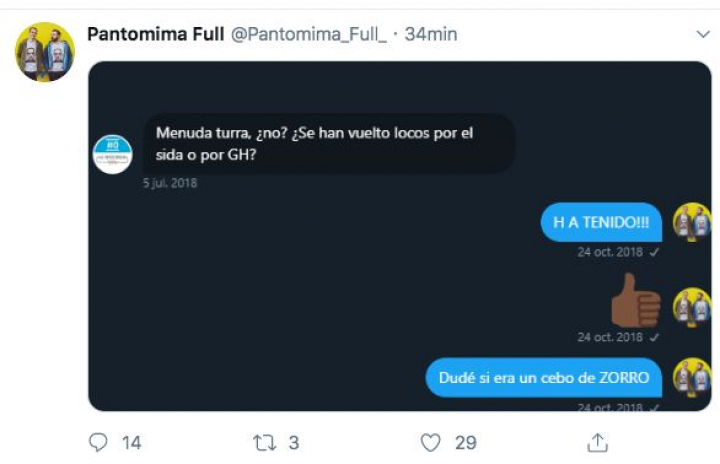Click the sender avatar beside the gray message

point(112,154)
